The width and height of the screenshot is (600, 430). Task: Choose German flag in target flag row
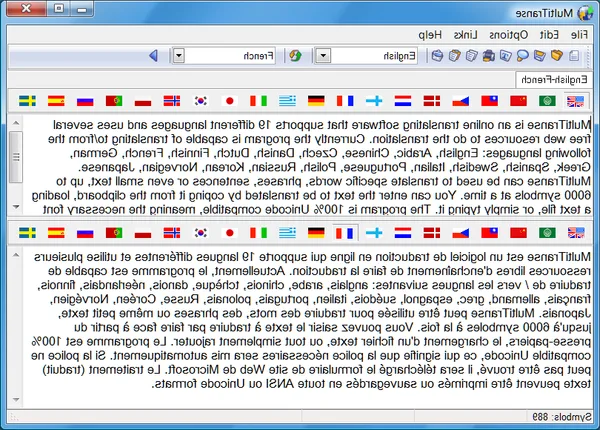click(x=316, y=233)
